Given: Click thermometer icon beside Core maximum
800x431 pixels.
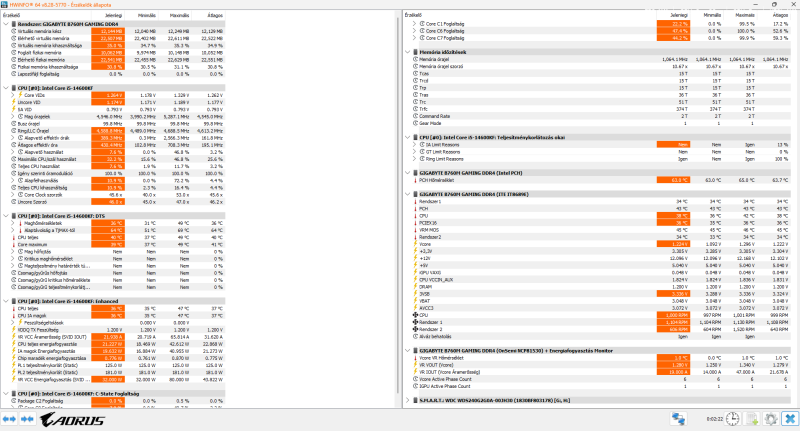Looking at the screenshot, I should click(14, 244).
